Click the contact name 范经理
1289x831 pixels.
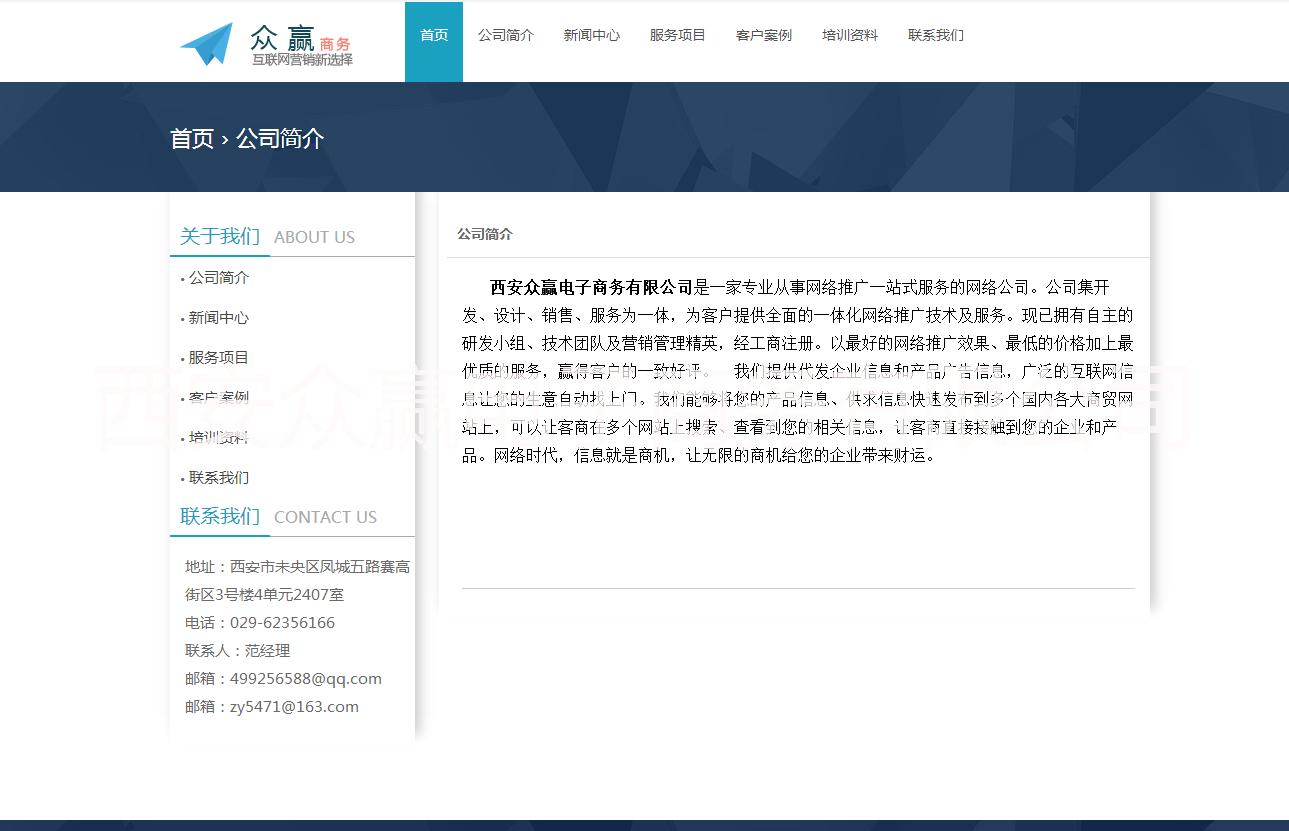(267, 651)
